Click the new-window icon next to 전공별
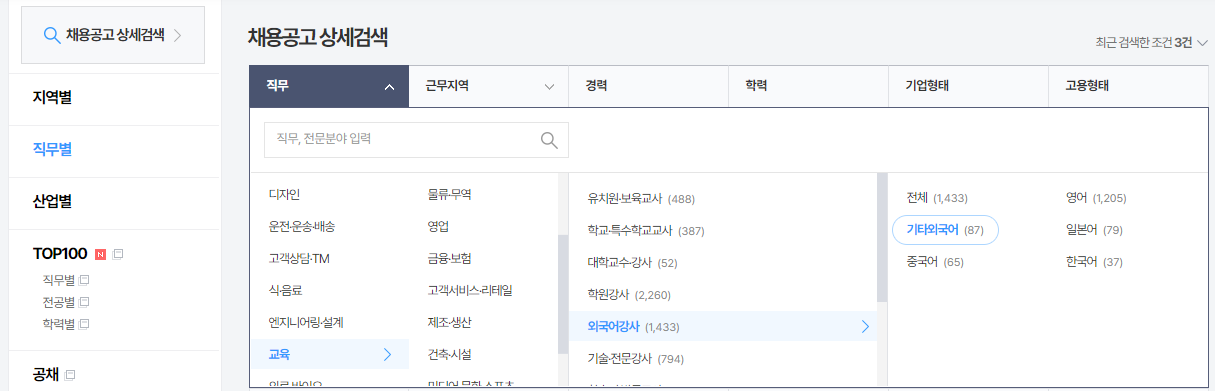1215x391 pixels. point(85,302)
